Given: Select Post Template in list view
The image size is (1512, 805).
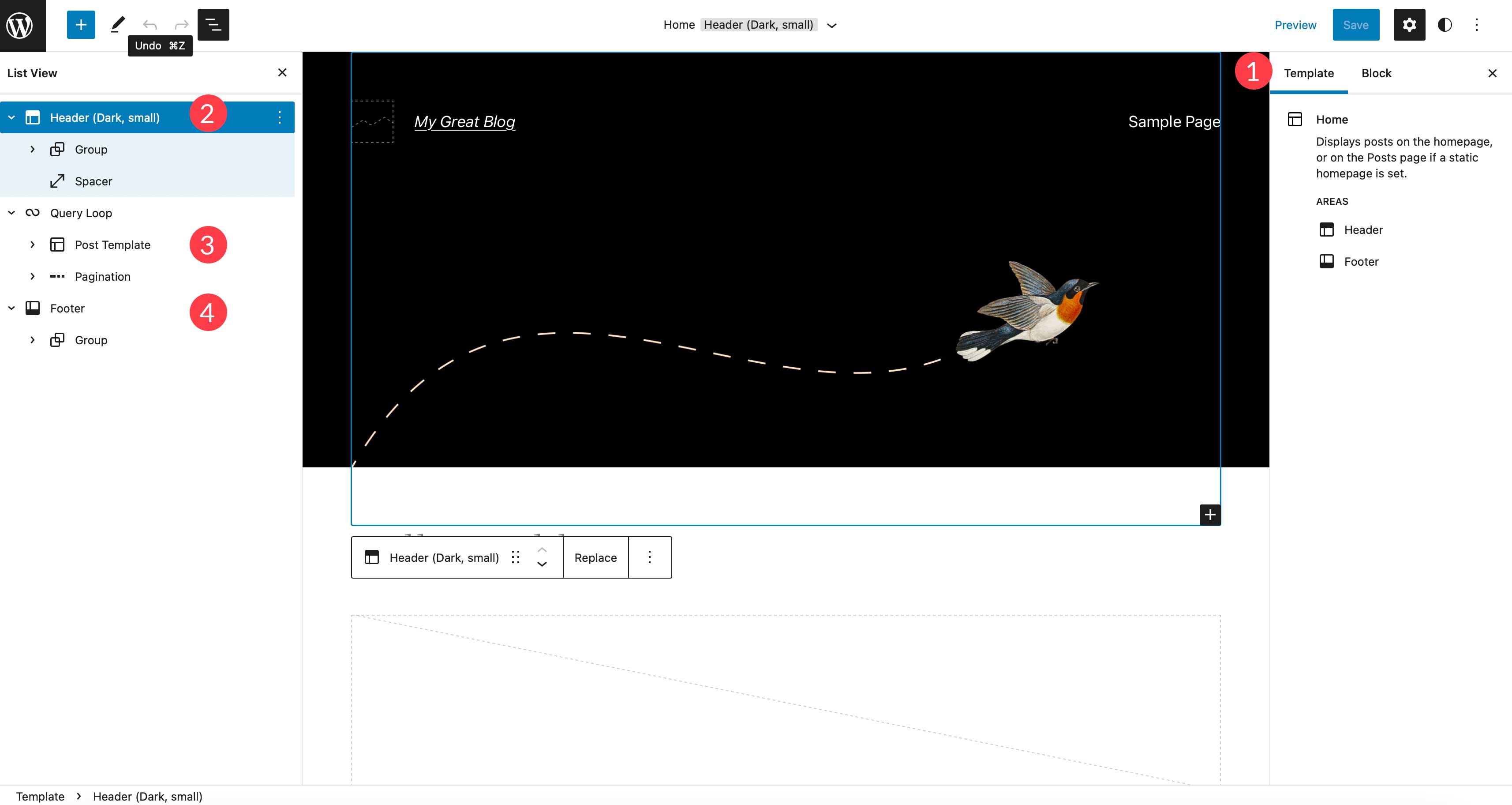Looking at the screenshot, I should coord(113,244).
